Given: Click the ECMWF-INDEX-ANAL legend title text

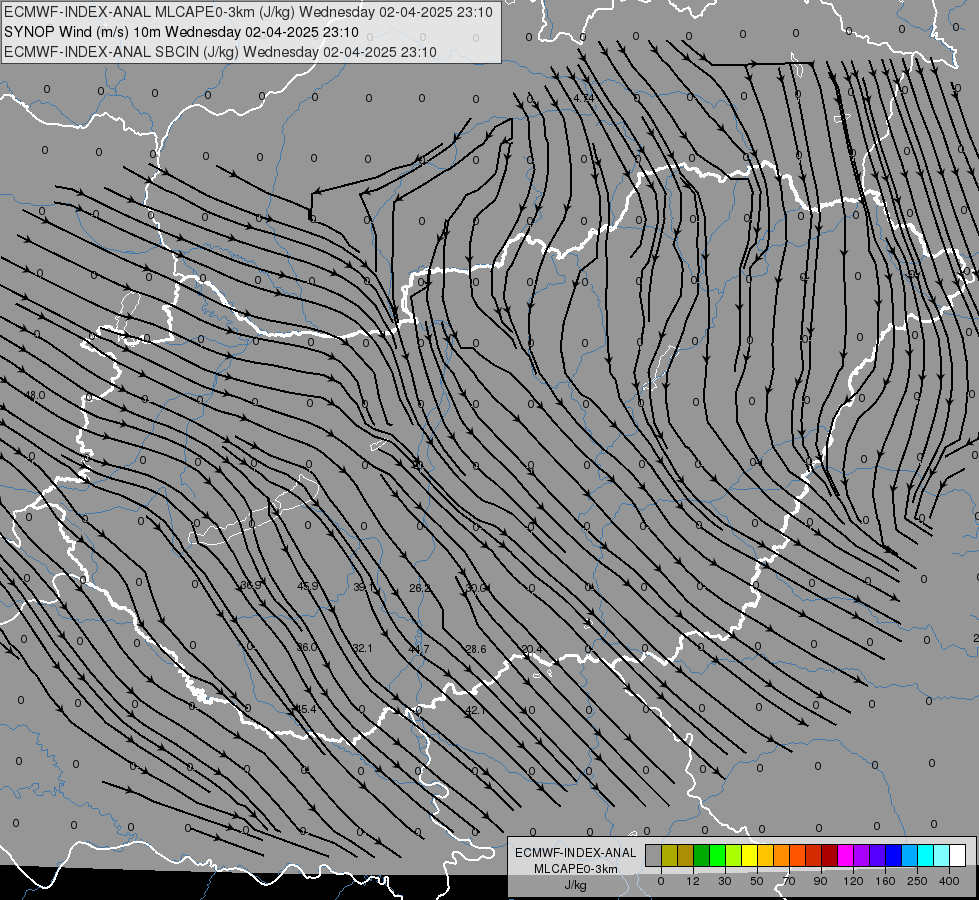Looking at the screenshot, I should pyautogui.click(x=576, y=853).
